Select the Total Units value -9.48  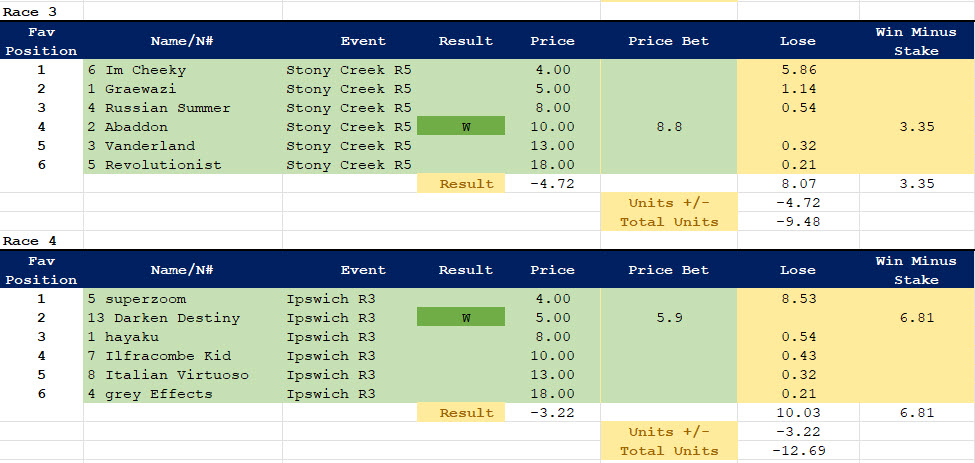[797, 222]
